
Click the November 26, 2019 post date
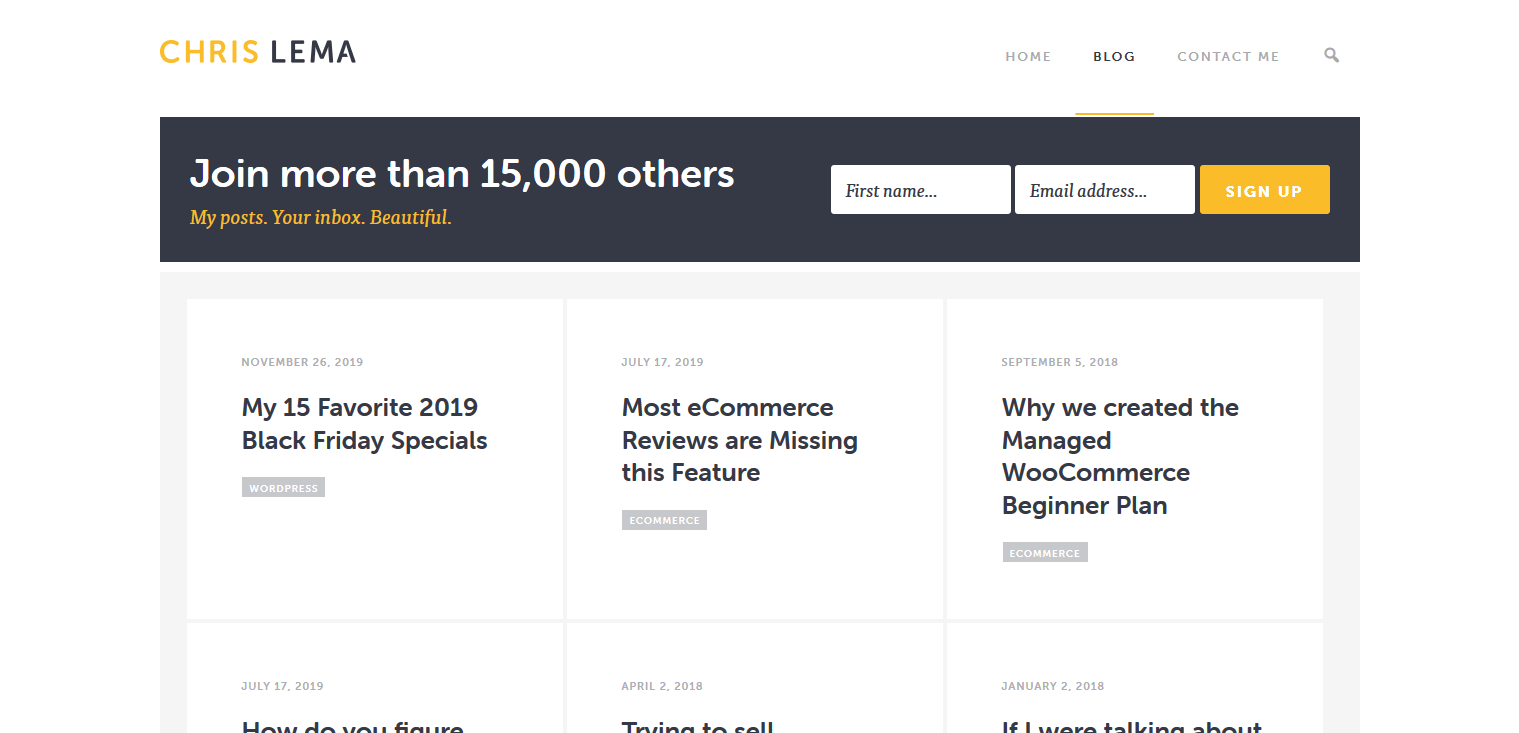pyautogui.click(x=302, y=362)
